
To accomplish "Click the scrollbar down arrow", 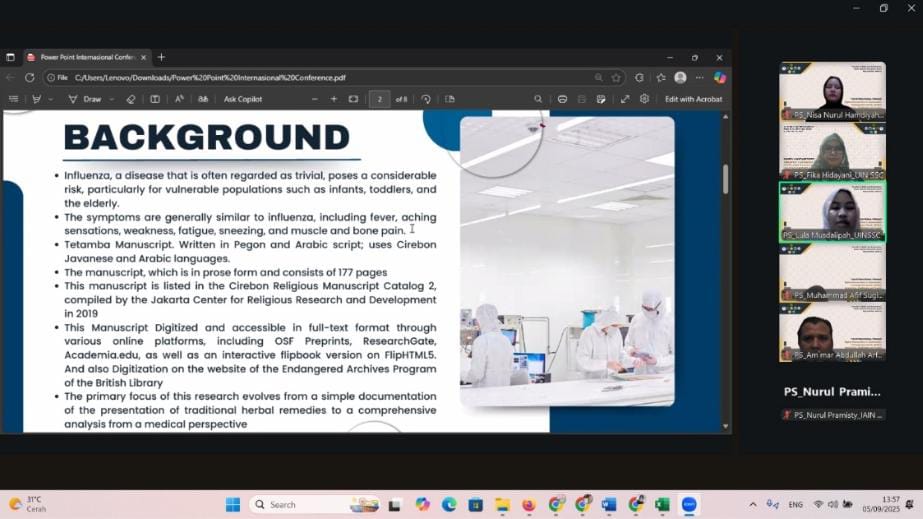I will [x=725, y=426].
